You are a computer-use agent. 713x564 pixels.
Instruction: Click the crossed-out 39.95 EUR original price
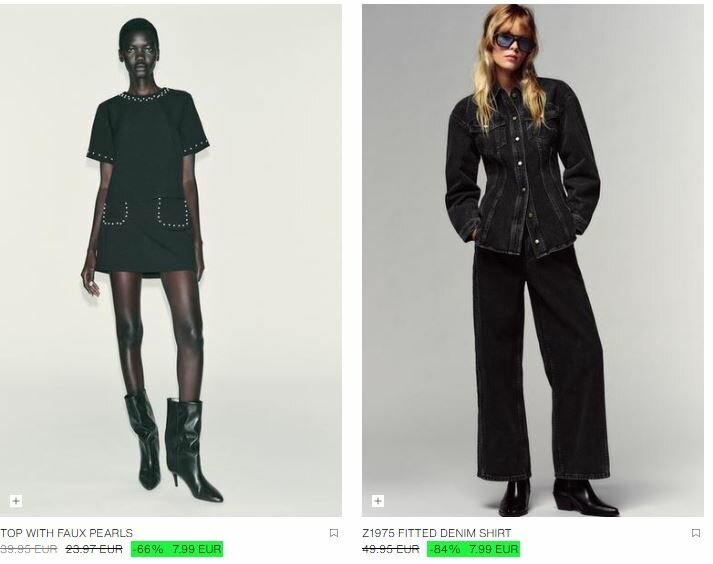(x=28, y=549)
